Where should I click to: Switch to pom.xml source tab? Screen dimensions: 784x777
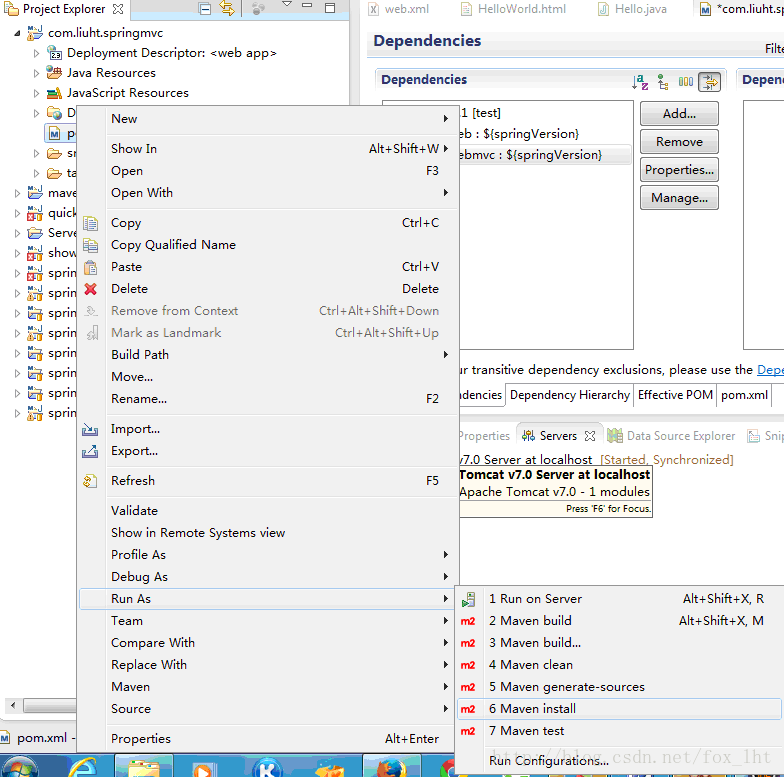click(x=744, y=395)
